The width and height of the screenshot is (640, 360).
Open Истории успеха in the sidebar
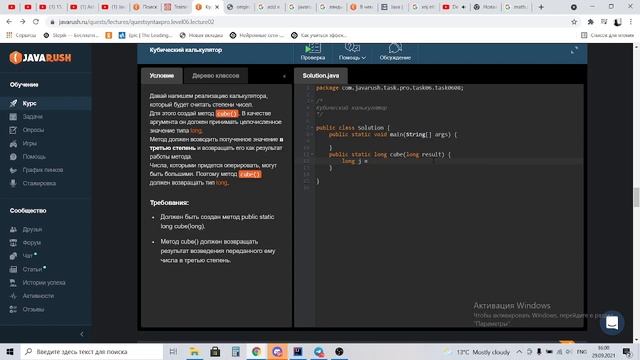[44, 282]
